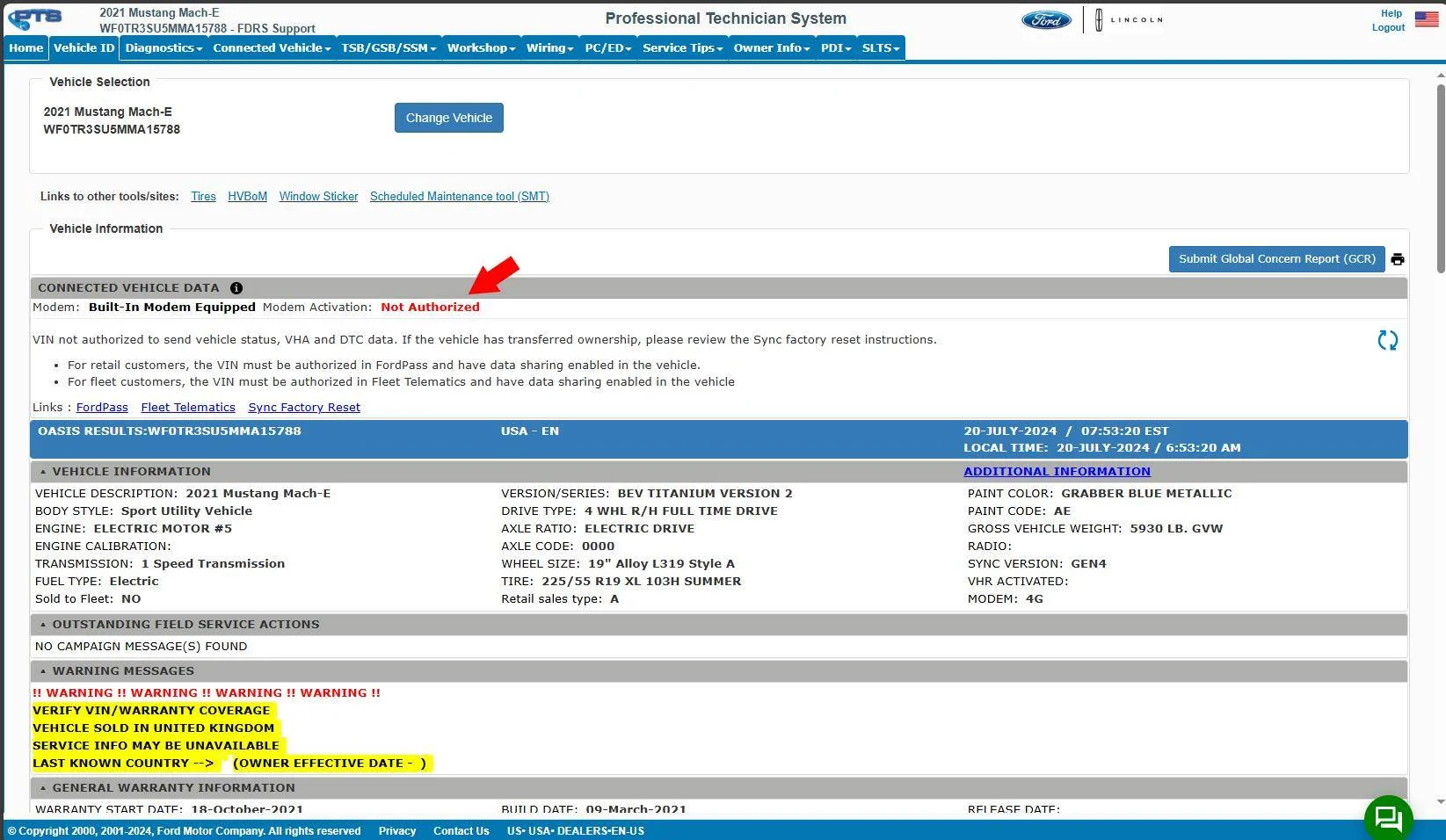
Task: Follow the FordPass link
Action: [102, 408]
